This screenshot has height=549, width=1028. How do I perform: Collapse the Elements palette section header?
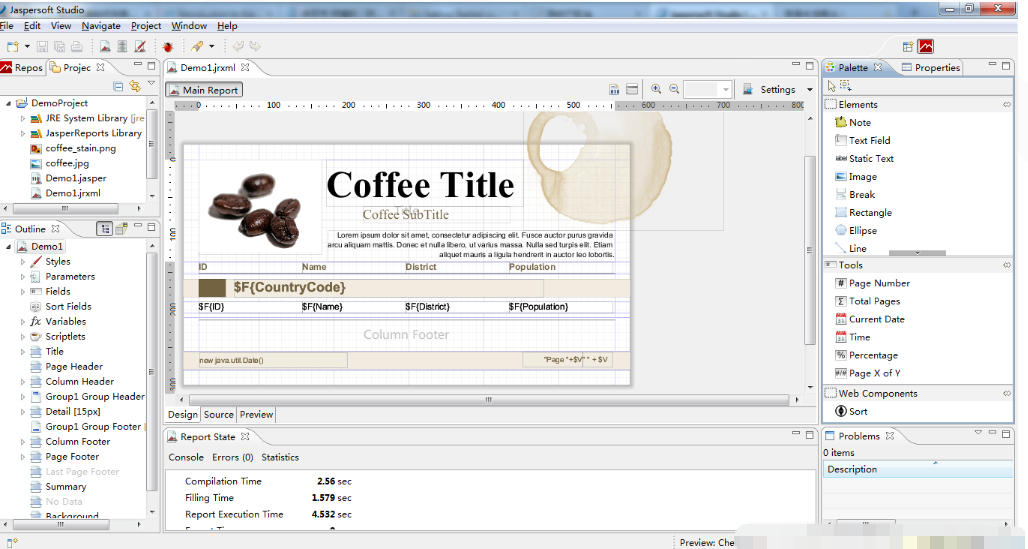[x=858, y=105]
